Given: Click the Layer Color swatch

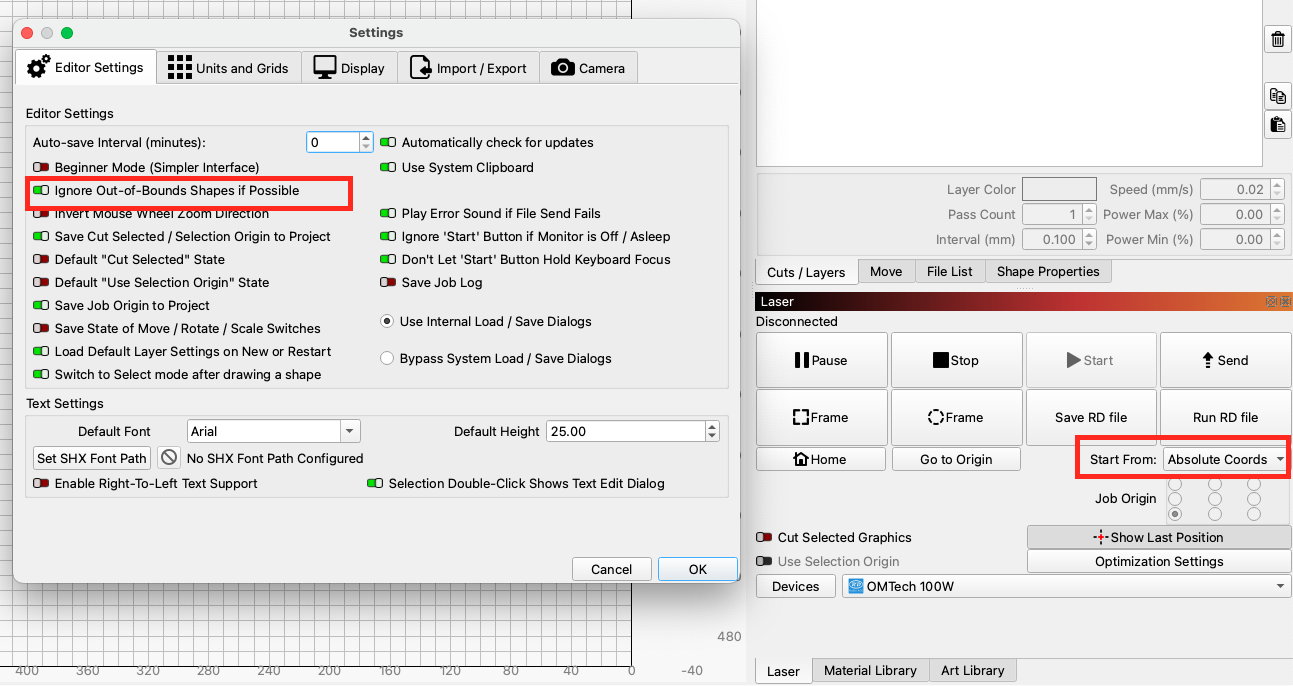Looking at the screenshot, I should tap(1059, 189).
